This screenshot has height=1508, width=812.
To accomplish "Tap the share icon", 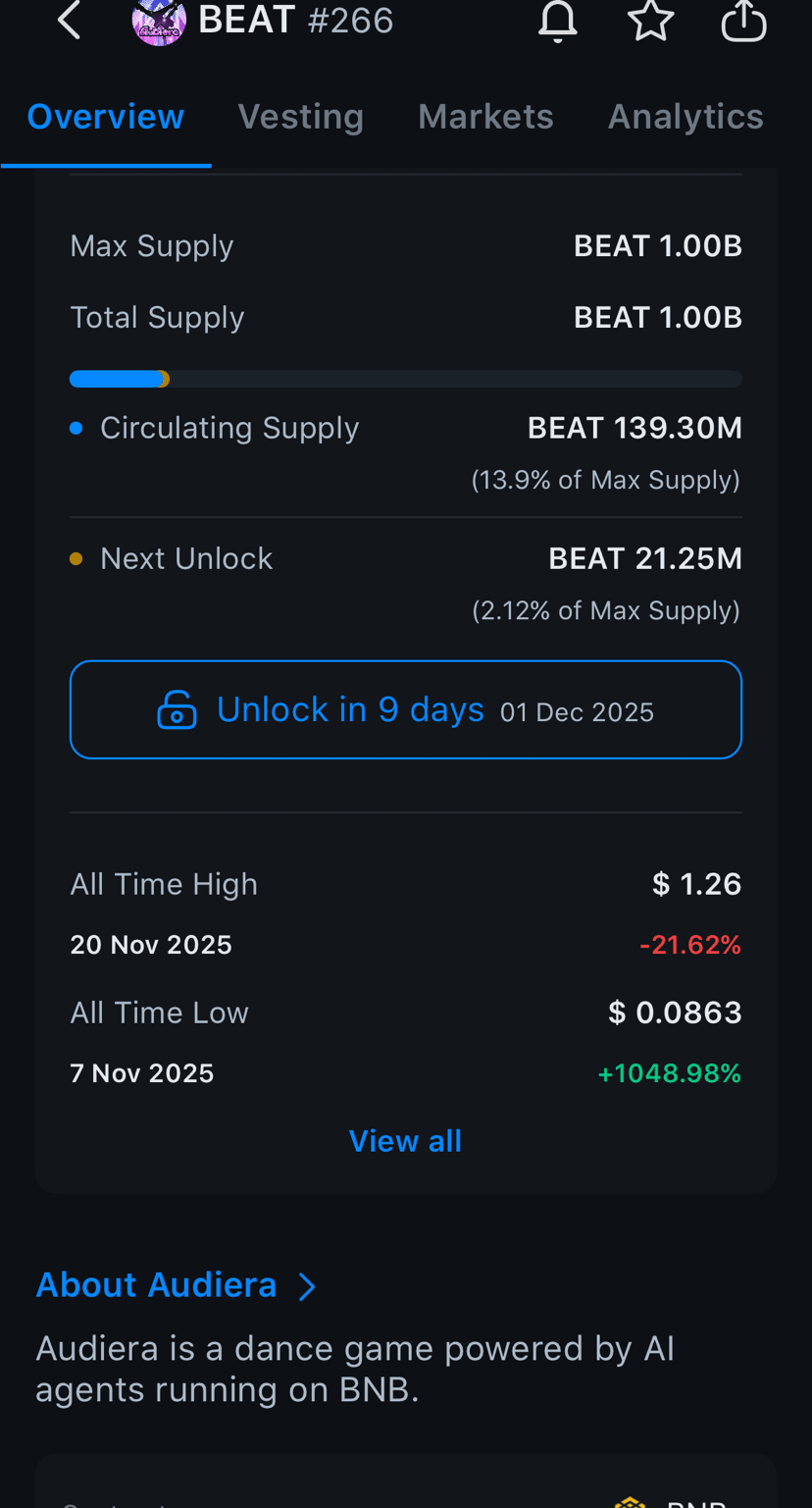I will pos(743,20).
